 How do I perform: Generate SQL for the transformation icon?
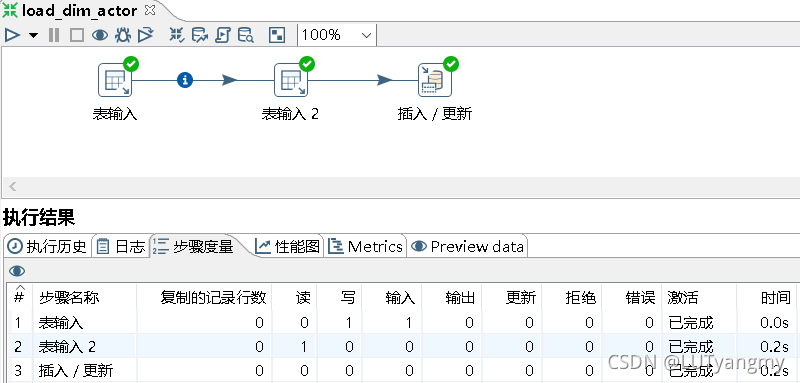pyautogui.click(x=223, y=35)
